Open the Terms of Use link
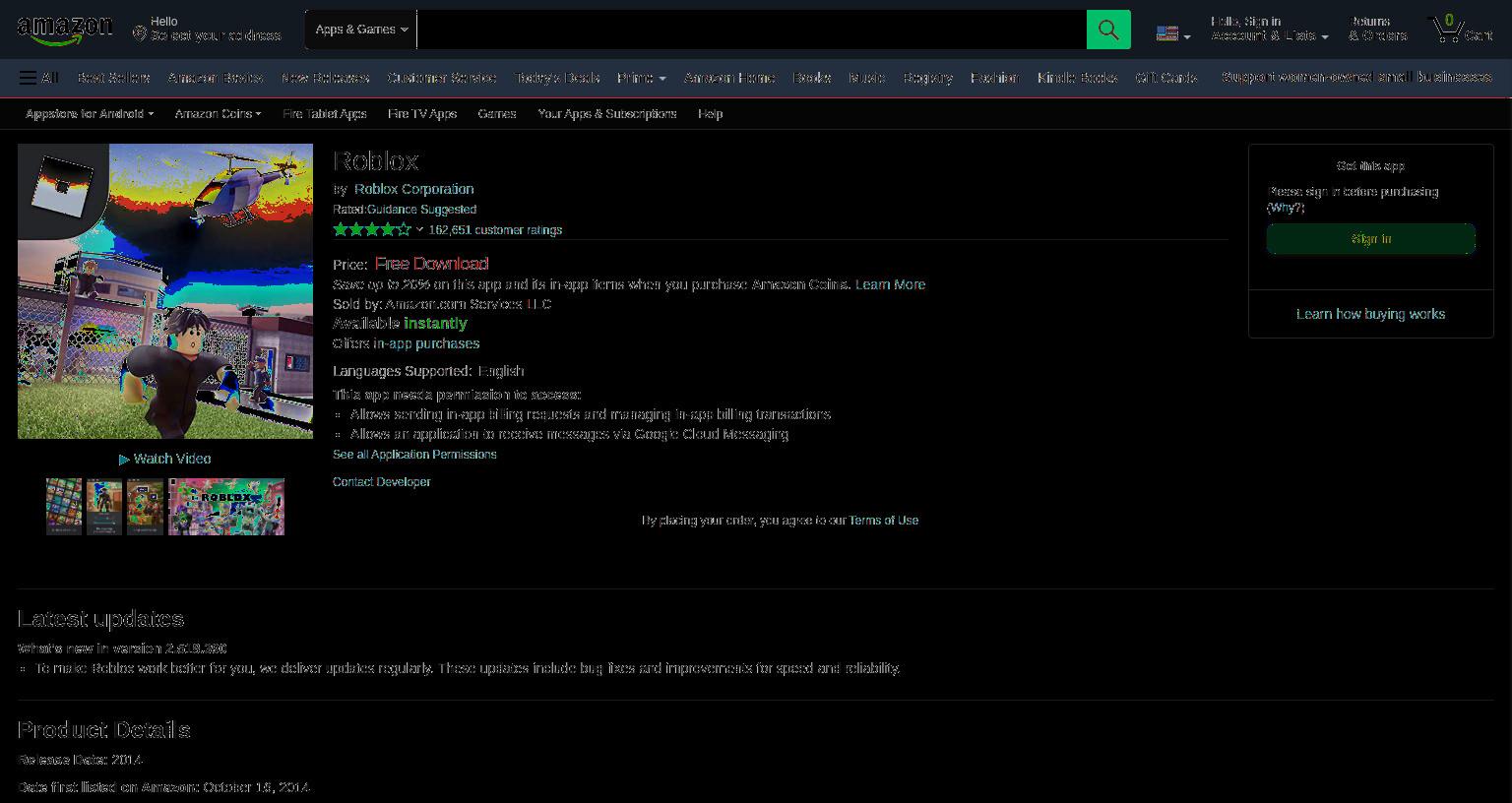The image size is (1512, 803). click(x=884, y=521)
